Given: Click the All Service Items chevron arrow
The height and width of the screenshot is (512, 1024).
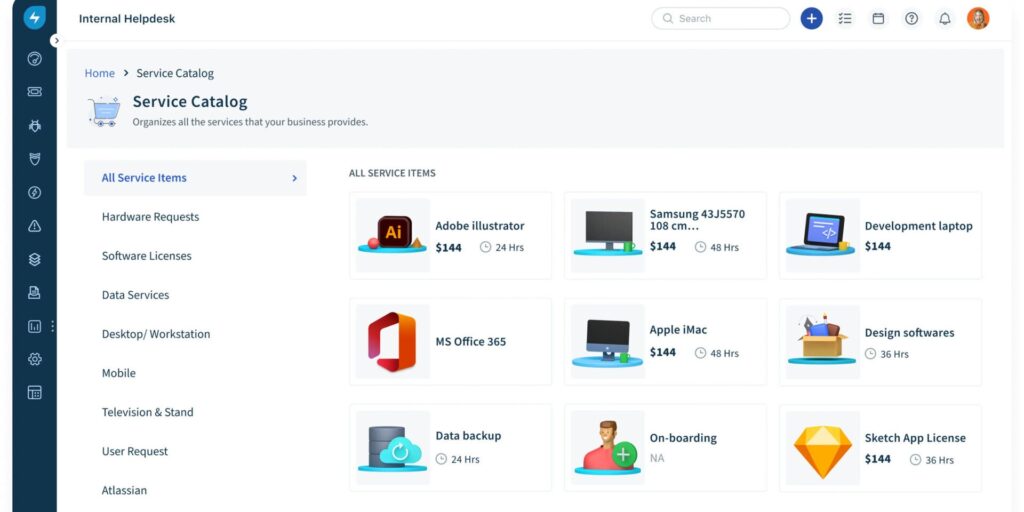Looking at the screenshot, I should (294, 178).
